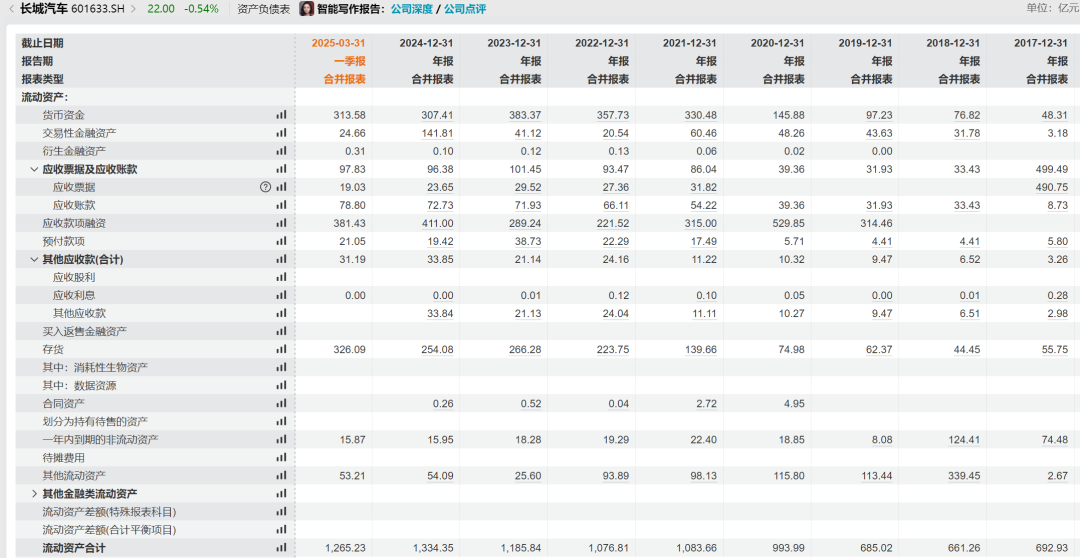Open chart icon for 划分为持有待售的资产 row
The height and width of the screenshot is (558, 1080).
[x=281, y=422]
